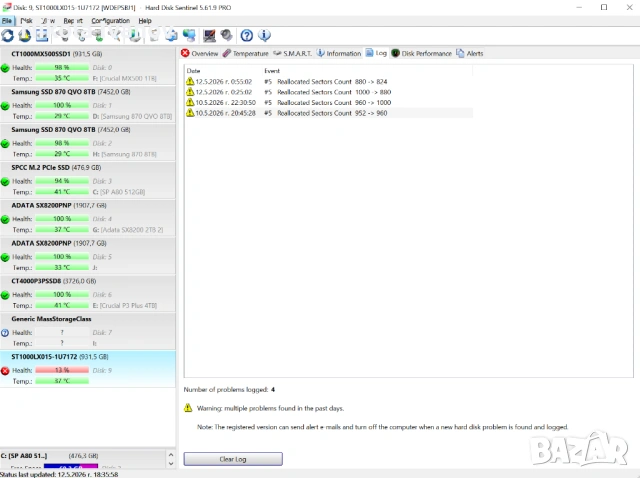640x478 pixels.
Task: Switch to the Overview tab
Action: (200, 53)
